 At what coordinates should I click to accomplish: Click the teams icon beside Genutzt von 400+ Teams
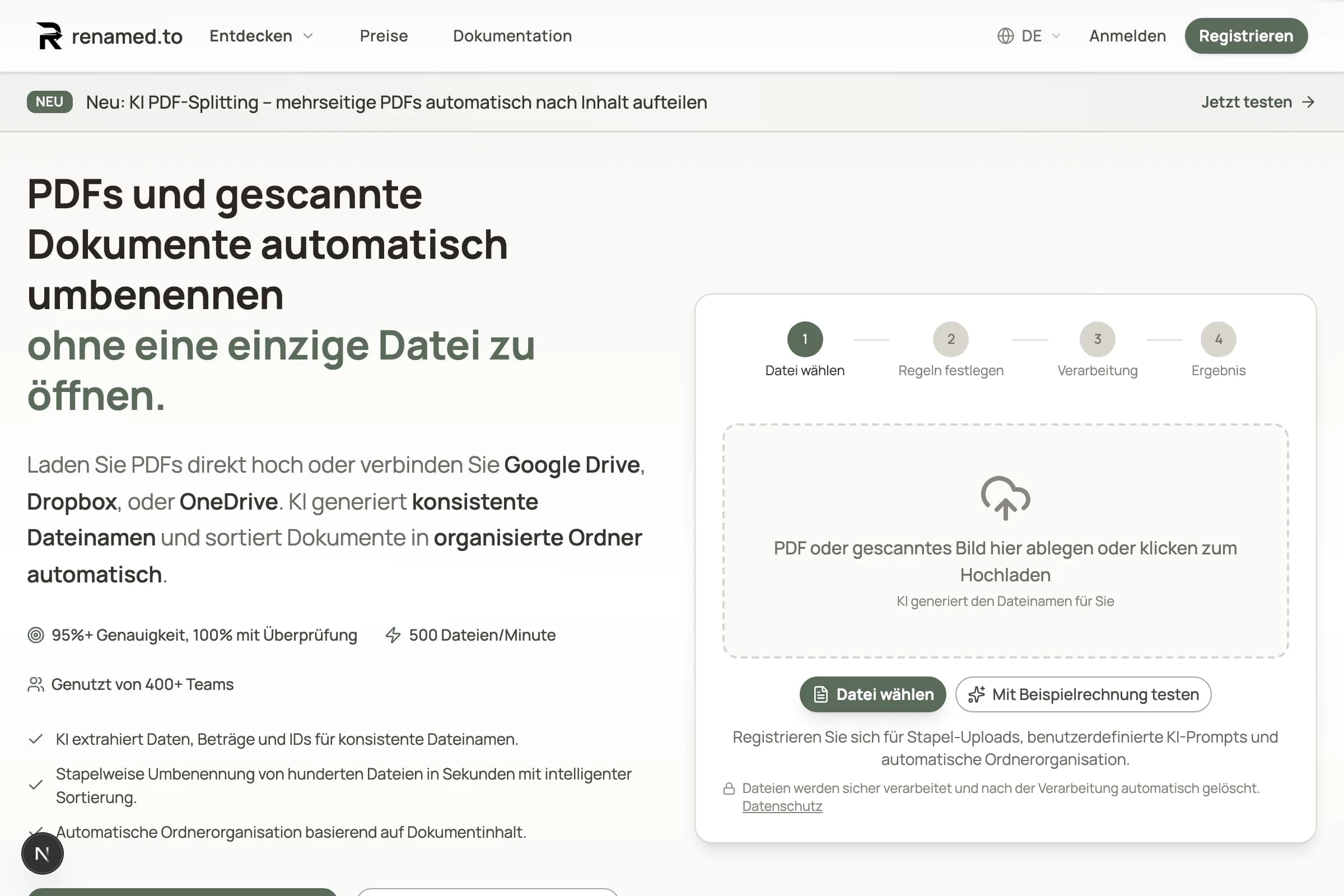(x=36, y=683)
